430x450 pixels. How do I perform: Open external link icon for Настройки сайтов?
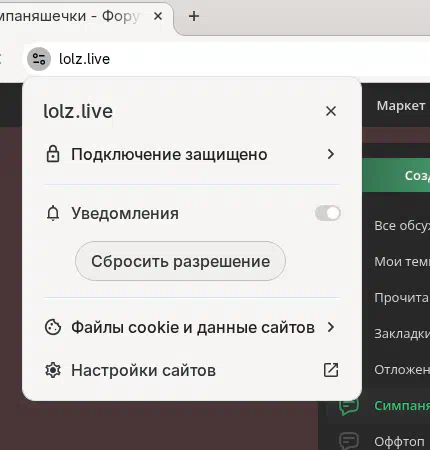pos(331,370)
